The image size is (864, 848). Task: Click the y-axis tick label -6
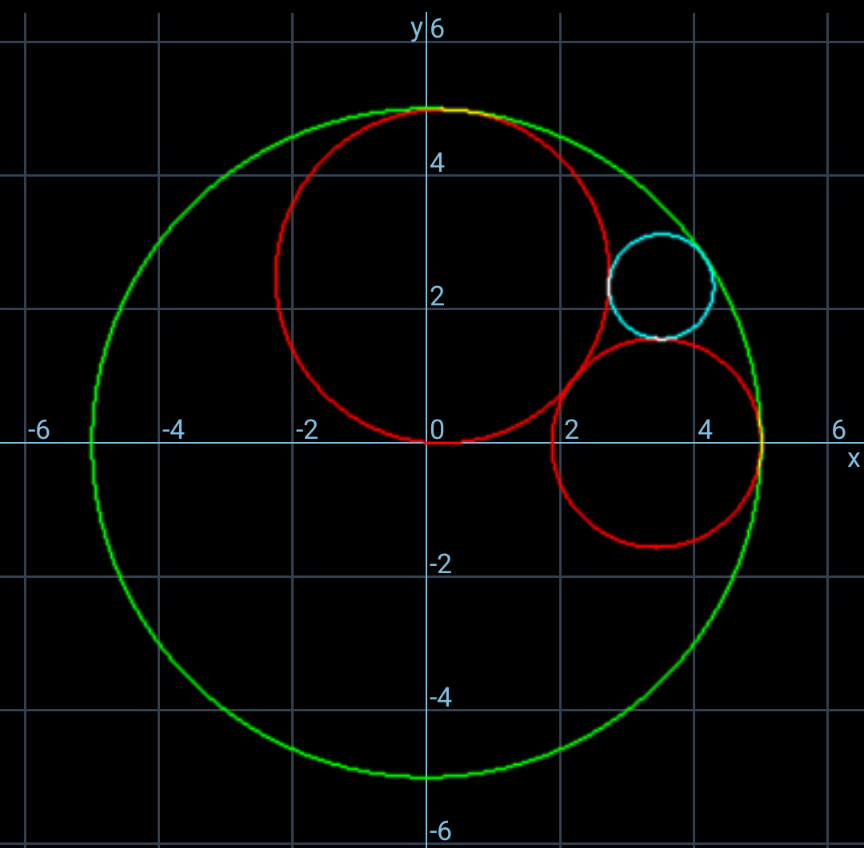click(440, 831)
